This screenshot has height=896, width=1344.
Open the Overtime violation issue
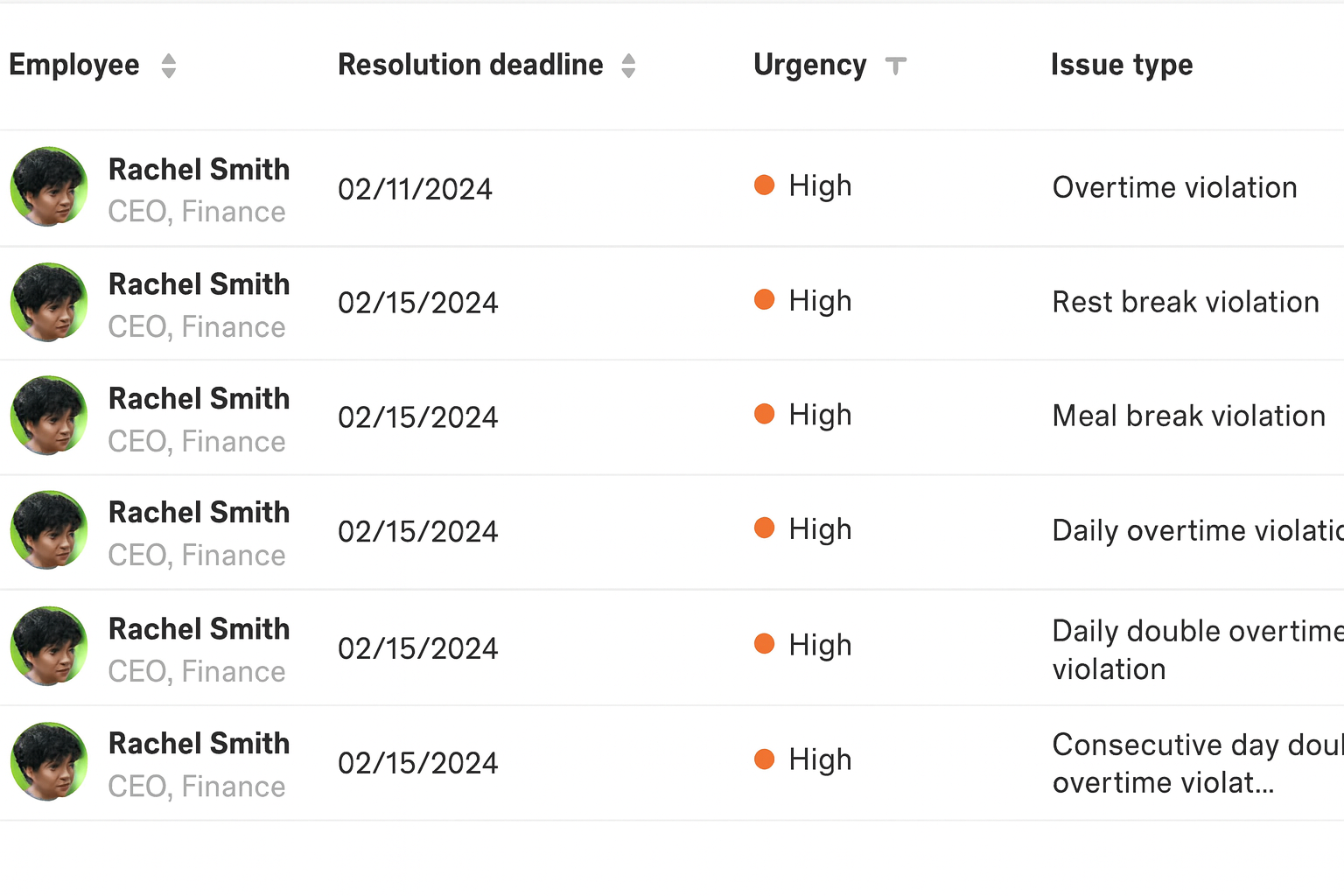[1174, 187]
